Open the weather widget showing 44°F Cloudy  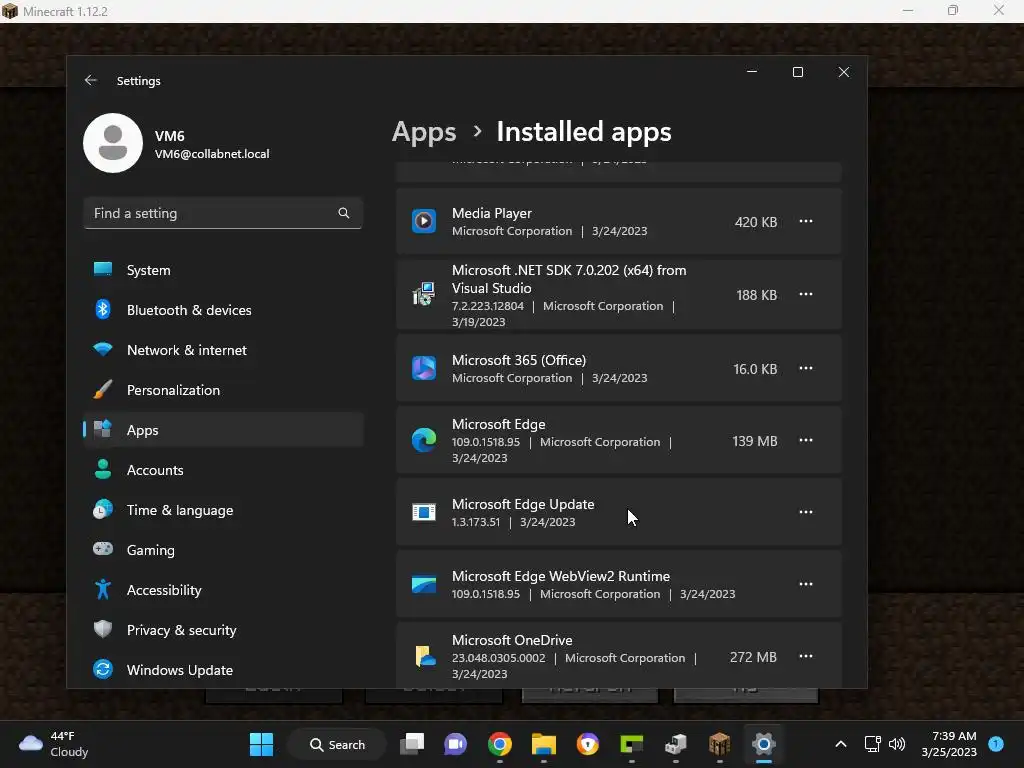point(54,744)
